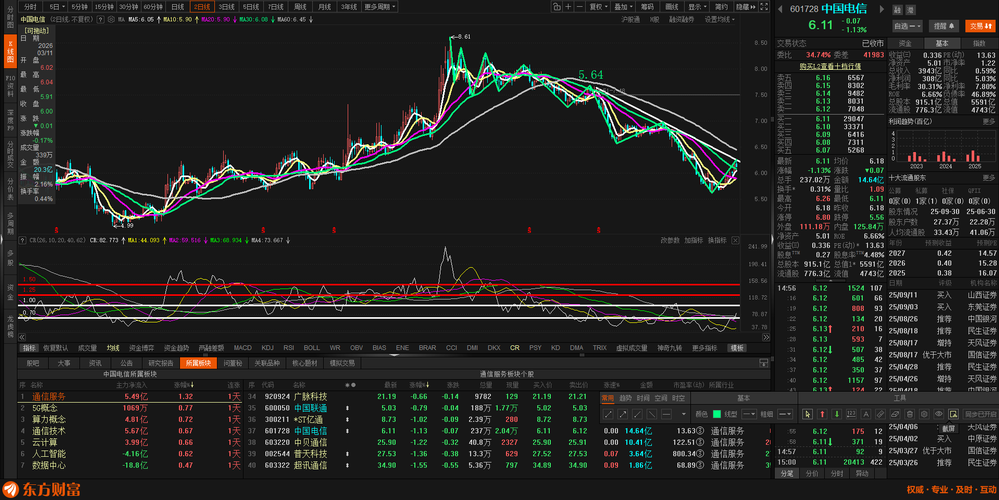Select the line segment drawing tool
The height and width of the screenshot is (500, 999).
point(608,414)
